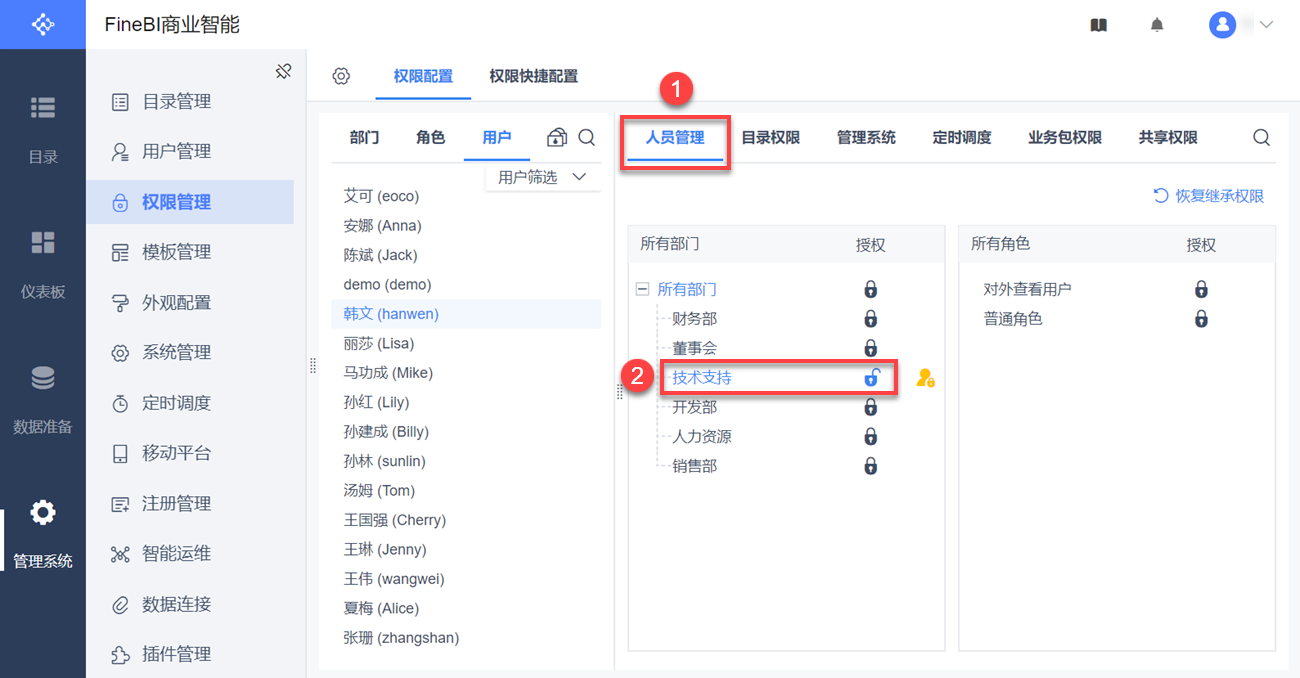Toggle the authorization lock for 普通角色
This screenshot has height=678, width=1300.
1201,319
